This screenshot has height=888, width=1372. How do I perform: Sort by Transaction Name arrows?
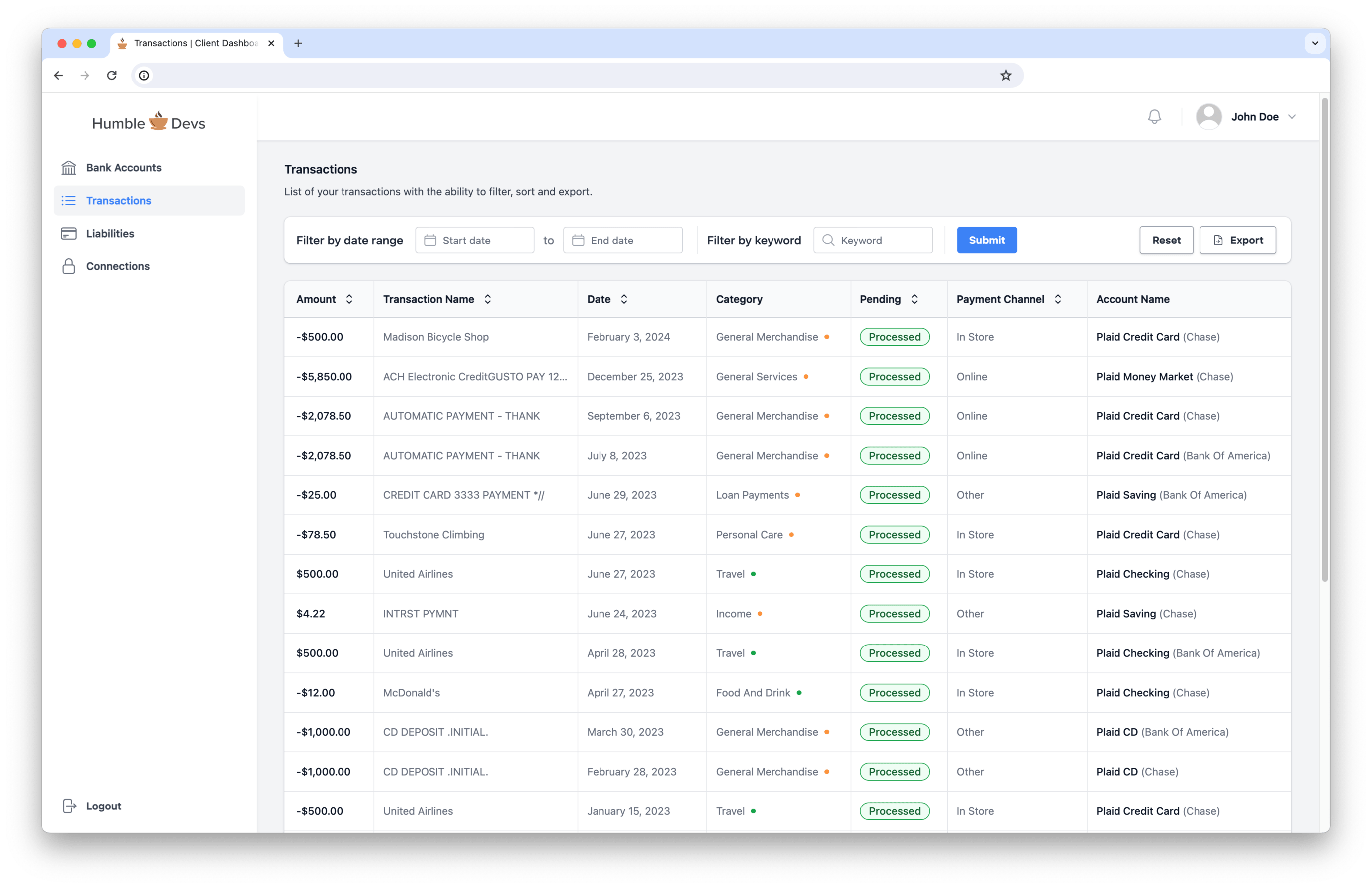[488, 299]
